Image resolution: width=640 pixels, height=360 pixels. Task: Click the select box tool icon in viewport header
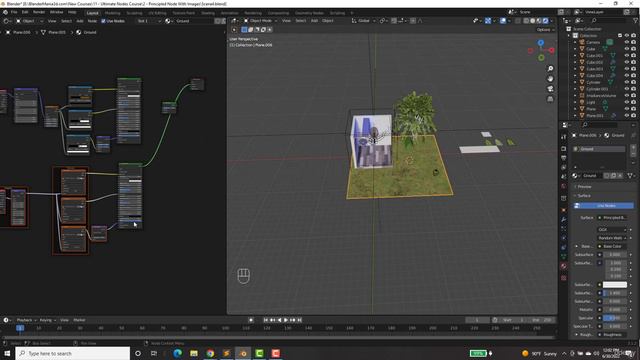(244, 29)
